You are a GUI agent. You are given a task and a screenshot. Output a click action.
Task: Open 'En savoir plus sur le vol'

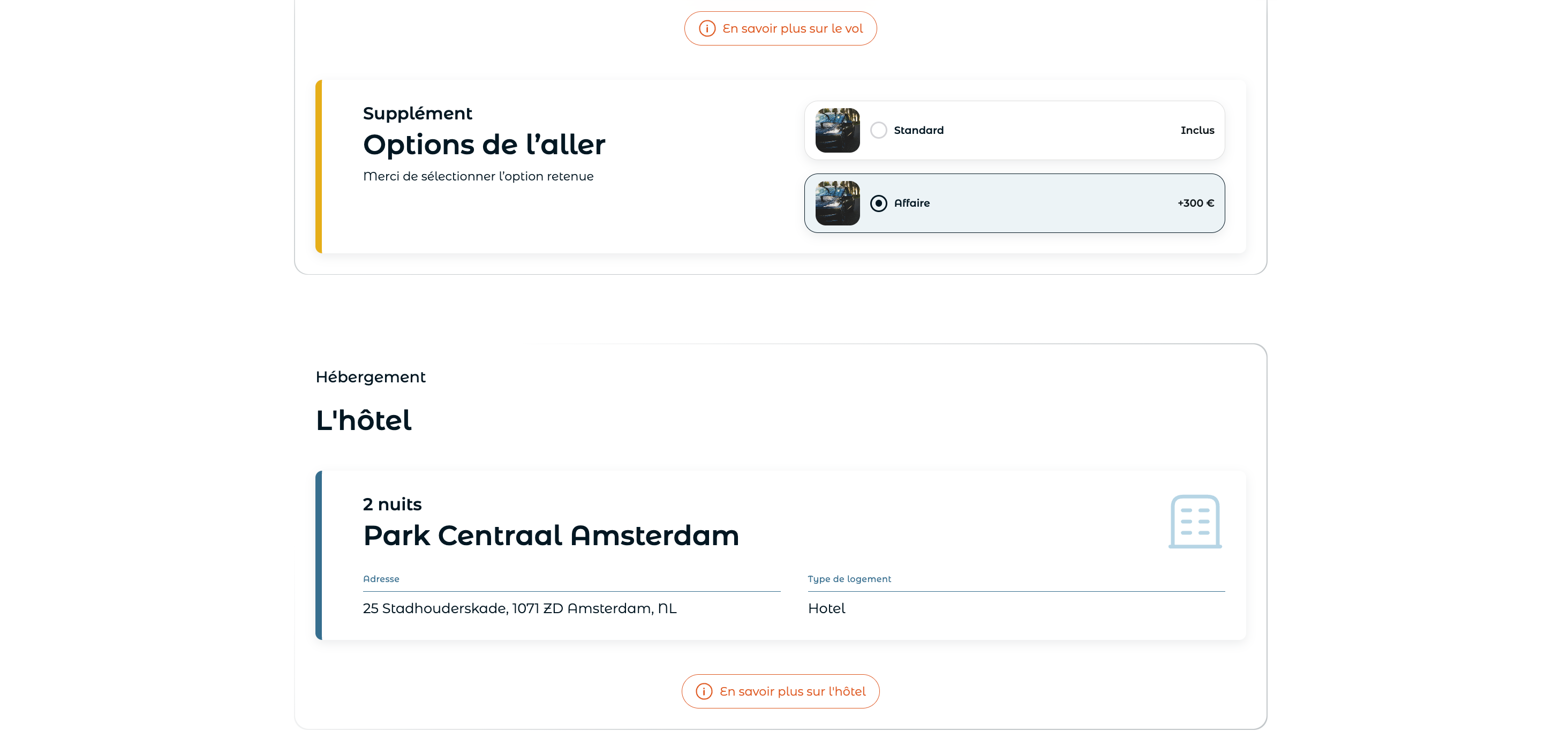coord(780,28)
